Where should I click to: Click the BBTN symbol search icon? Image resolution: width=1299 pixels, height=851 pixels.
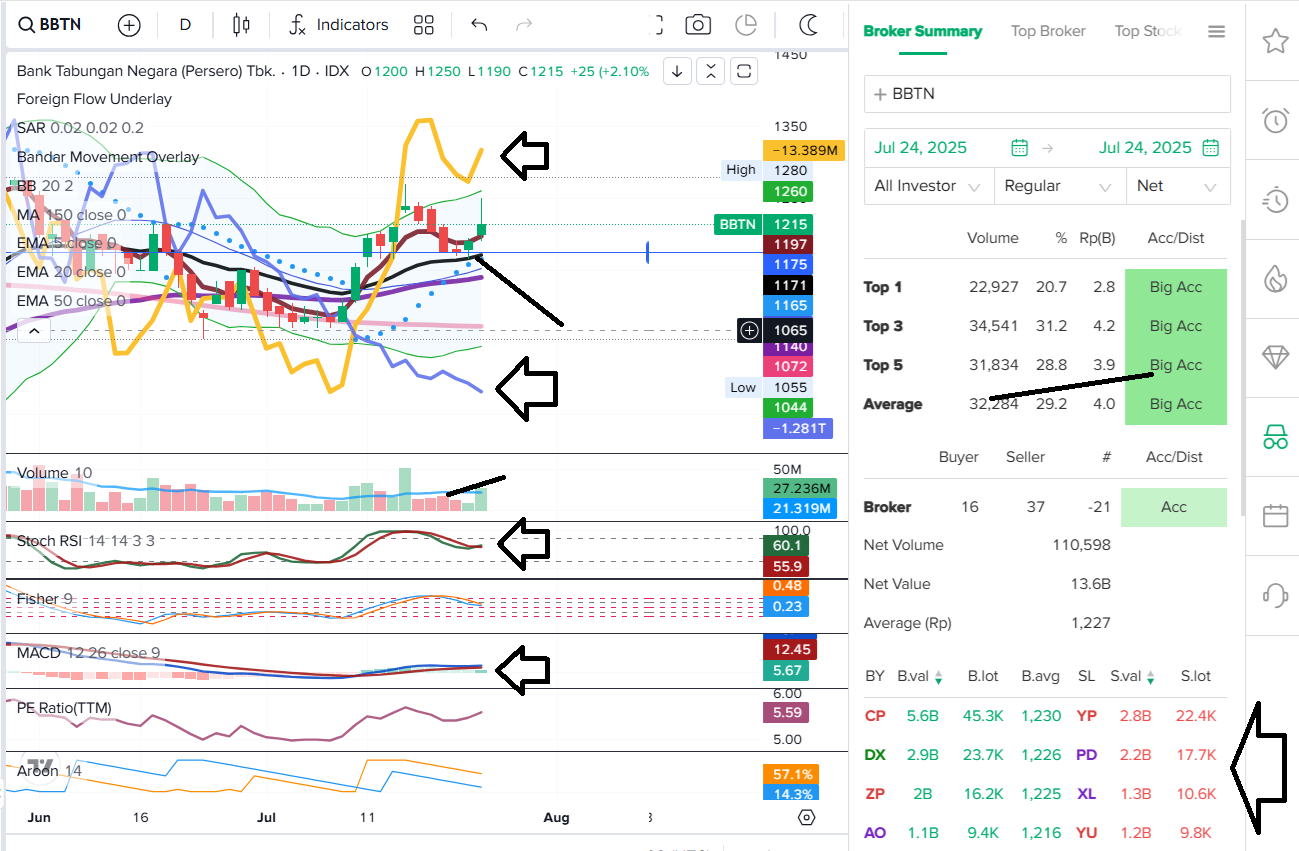pyautogui.click(x=27, y=25)
